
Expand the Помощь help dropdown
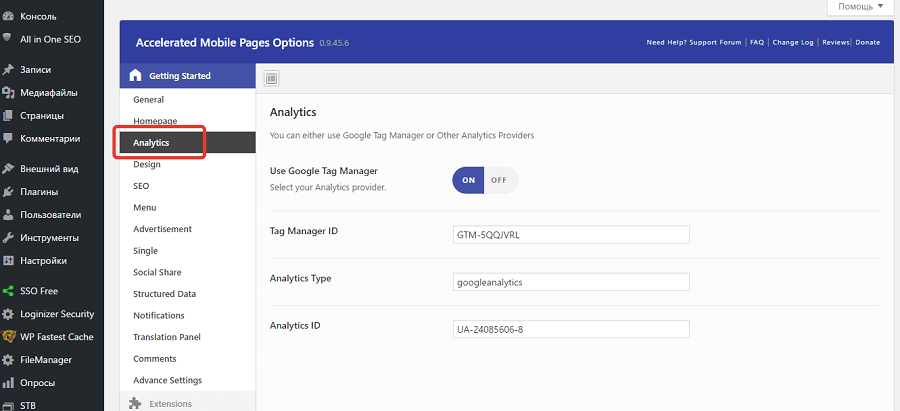tap(861, 7)
